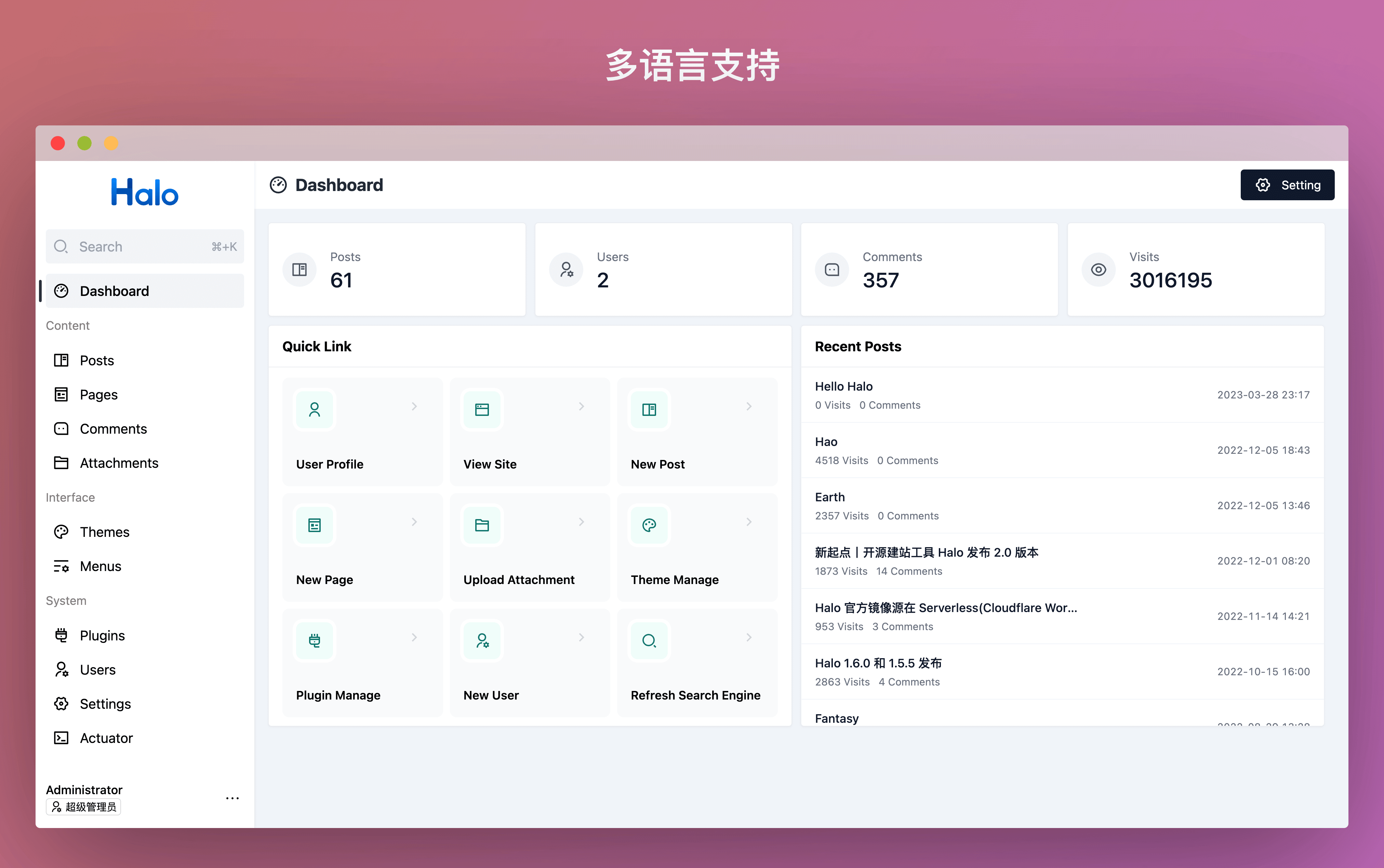
Task: Open the Earth recent post
Action: click(x=830, y=497)
